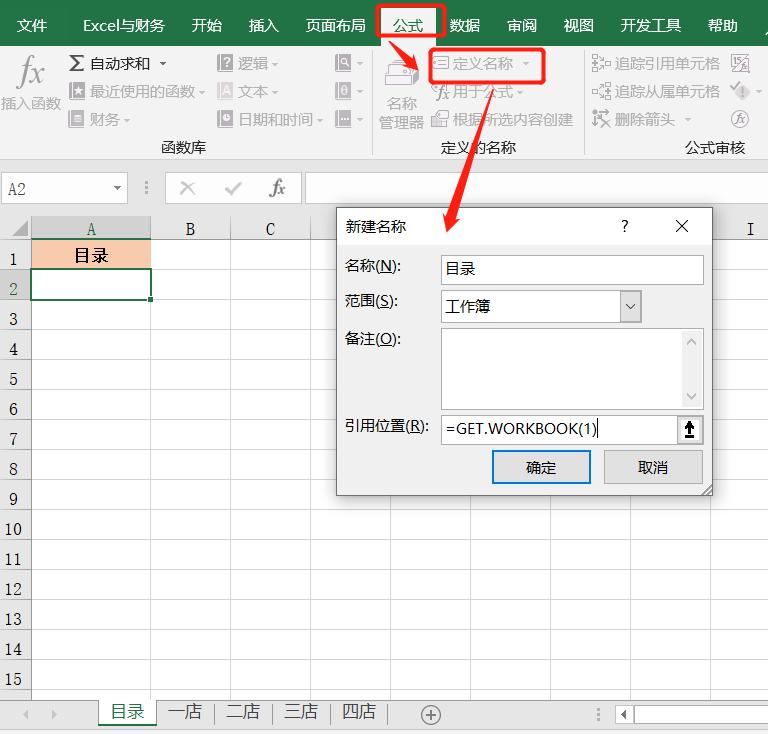Image resolution: width=768 pixels, height=734 pixels.
Task: Click comment box scroll up arrow
Action: tap(692, 342)
